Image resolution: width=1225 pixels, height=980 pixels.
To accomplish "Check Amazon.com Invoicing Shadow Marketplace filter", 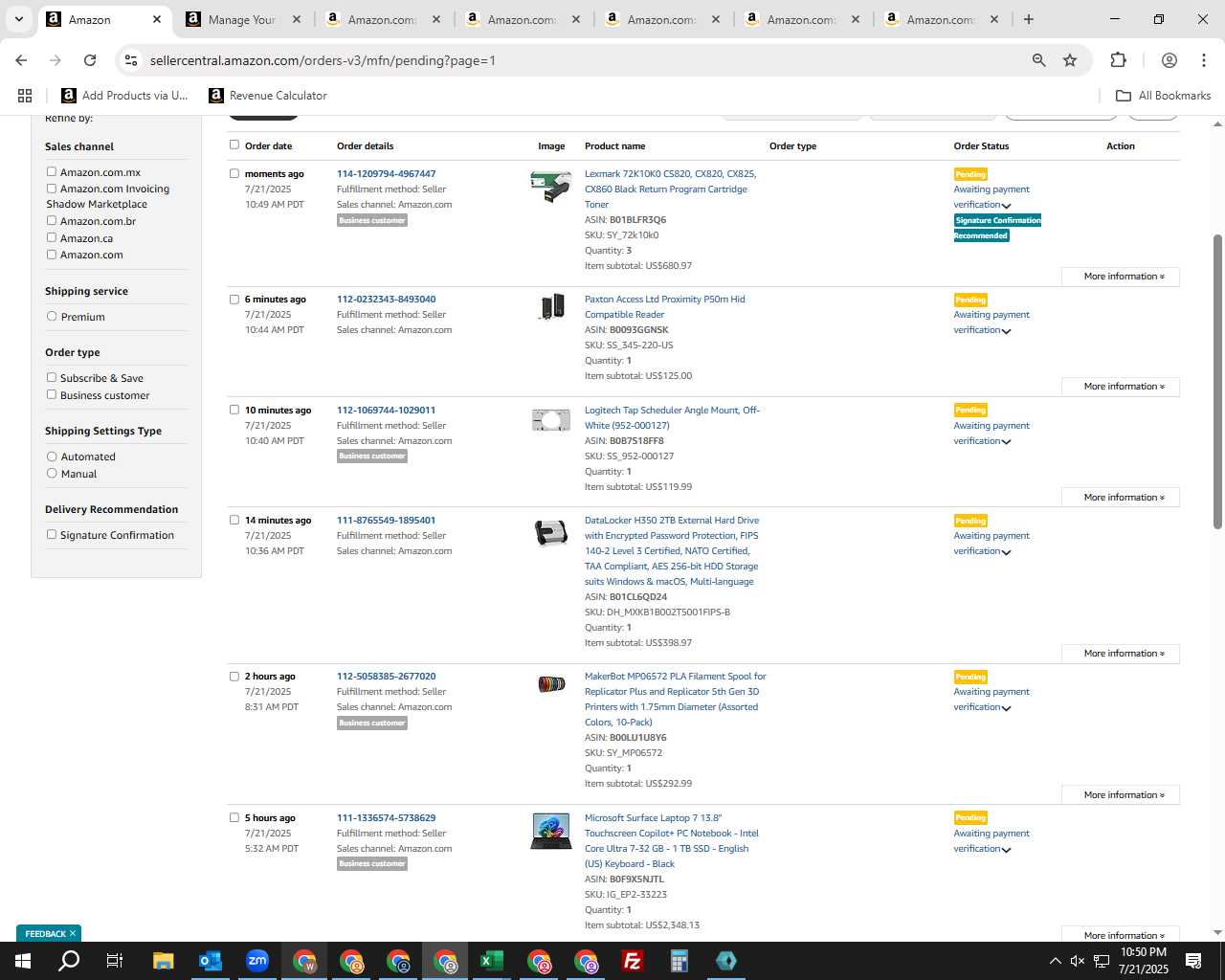I will coord(52,189).
